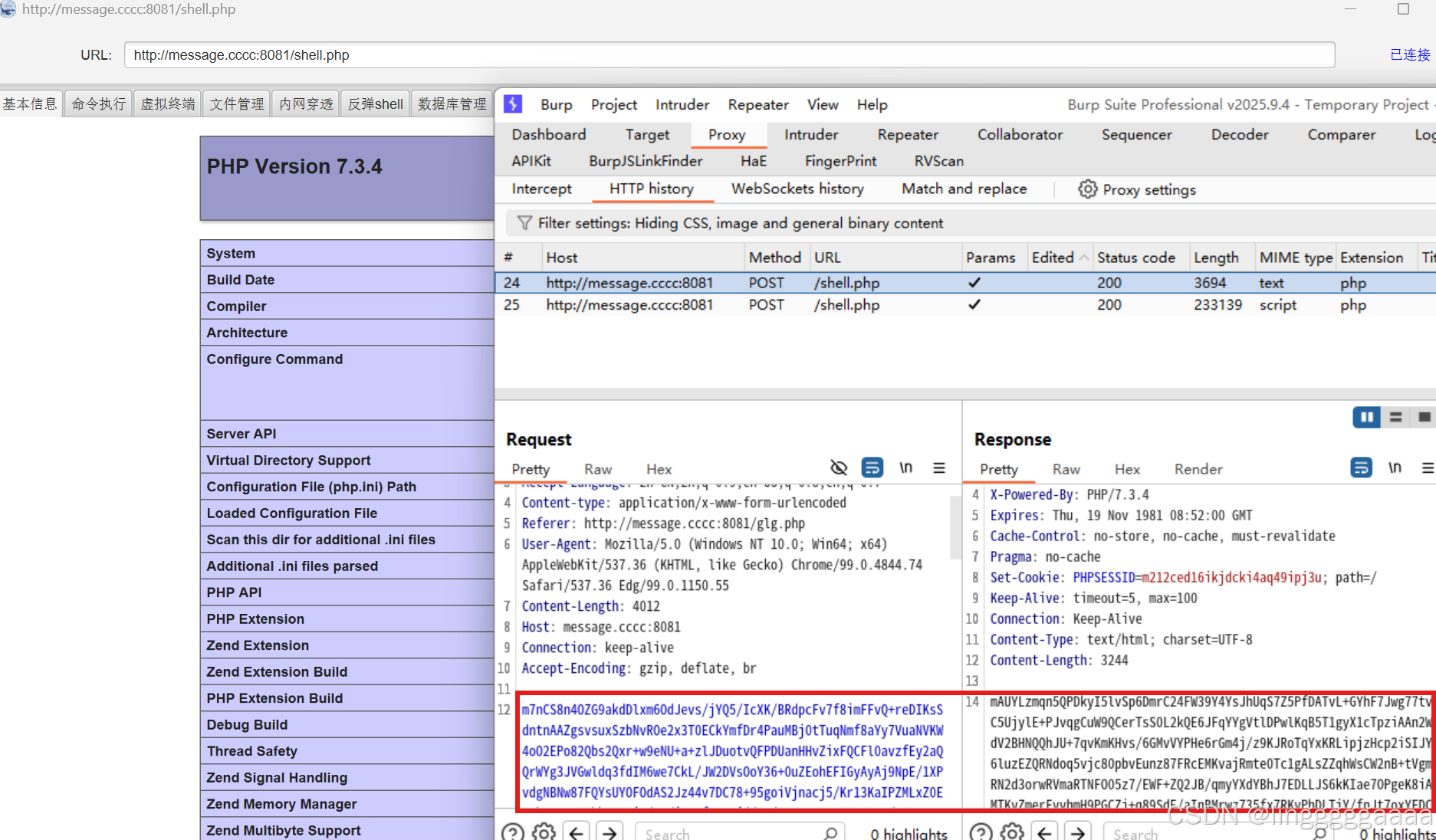Open the Help menu

click(x=872, y=104)
